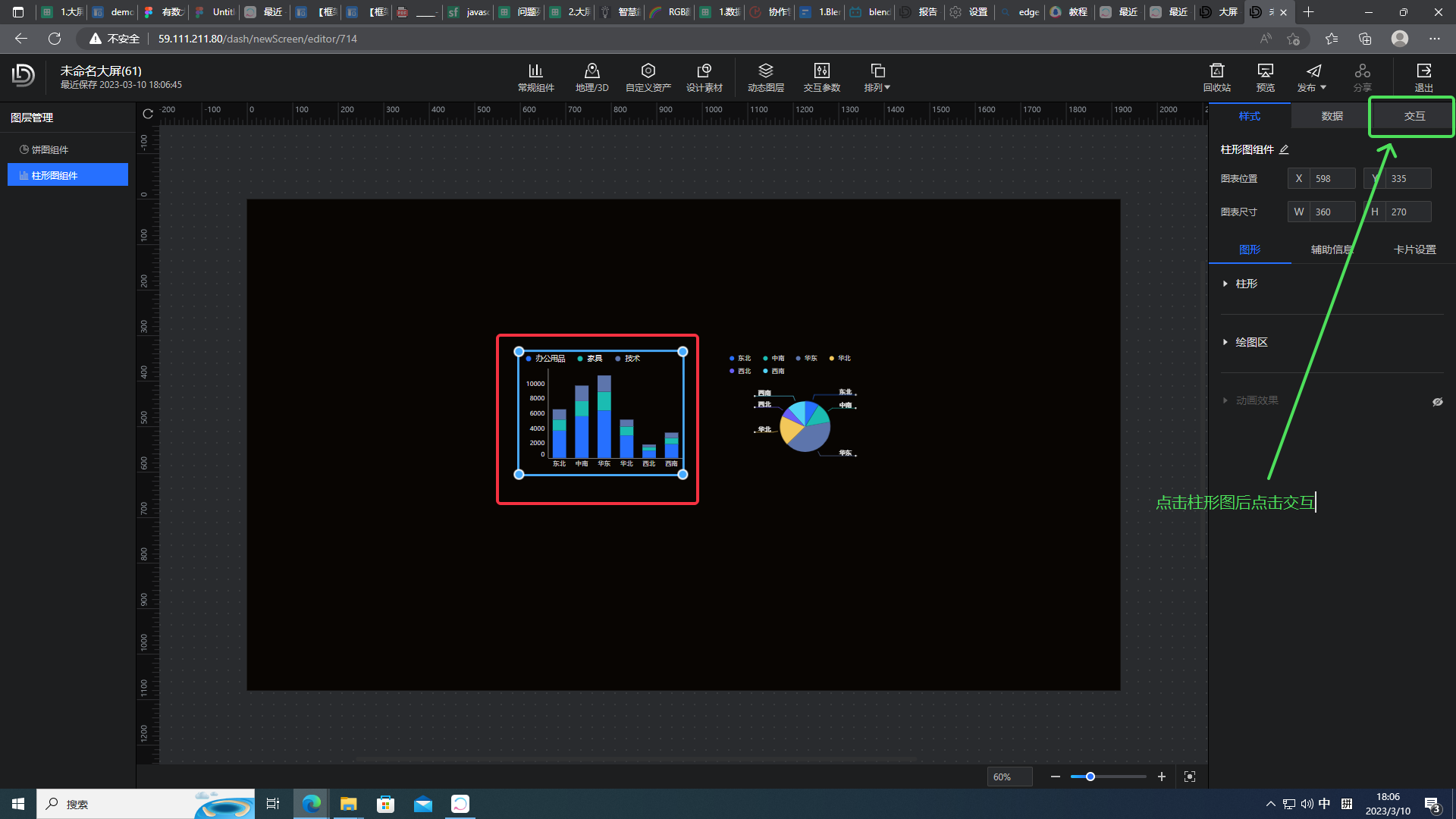Open browser collections icon
The height and width of the screenshot is (819, 1456).
coord(1365,39)
